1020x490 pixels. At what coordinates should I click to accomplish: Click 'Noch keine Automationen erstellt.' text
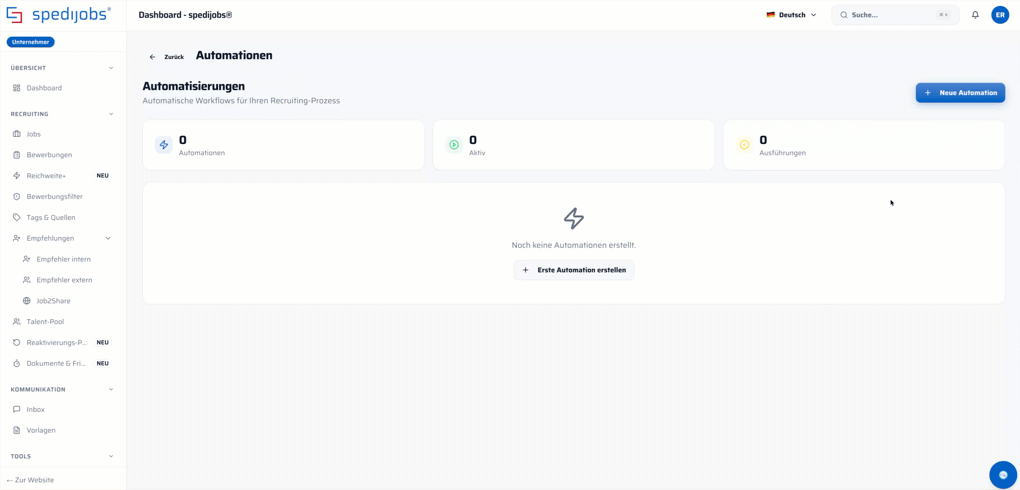click(574, 245)
